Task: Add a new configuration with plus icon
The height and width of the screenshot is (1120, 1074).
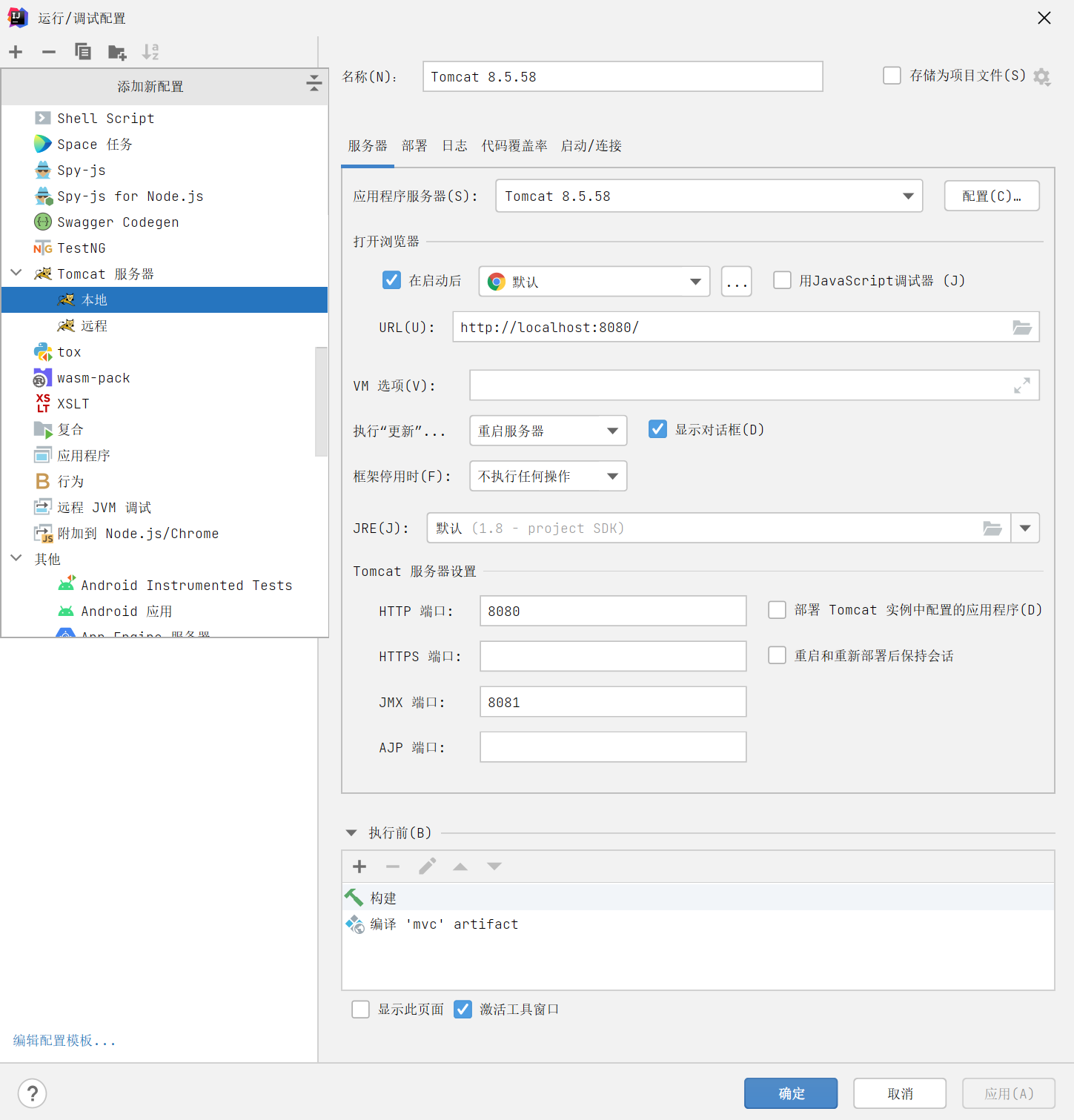Action: 16,52
